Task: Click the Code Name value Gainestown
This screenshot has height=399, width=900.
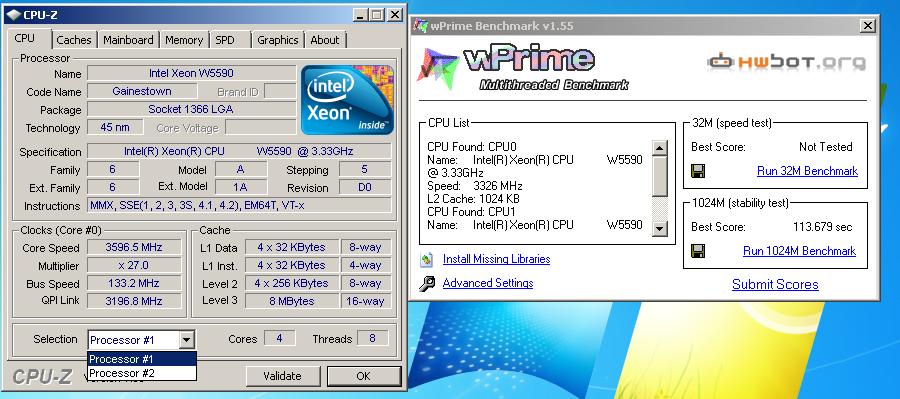Action: pos(142,91)
